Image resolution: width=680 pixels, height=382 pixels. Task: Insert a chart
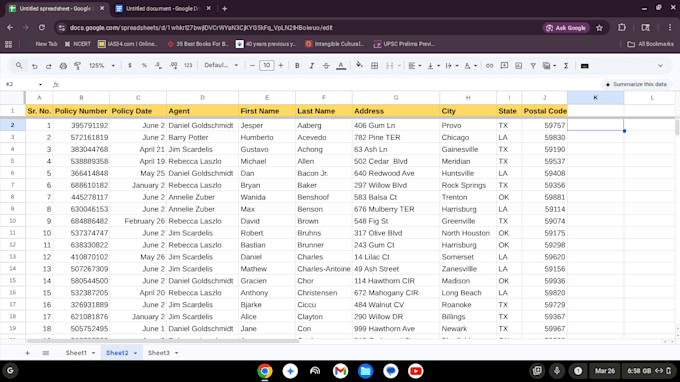pos(518,66)
